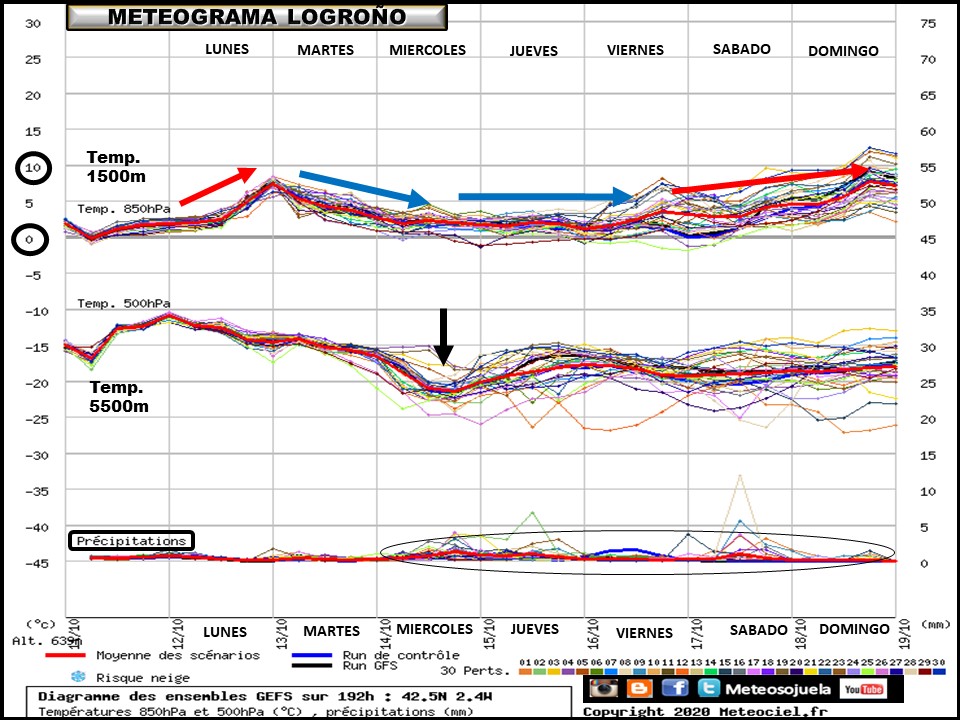Click the 12/10 date tick label
960x720 pixels.
click(x=178, y=633)
